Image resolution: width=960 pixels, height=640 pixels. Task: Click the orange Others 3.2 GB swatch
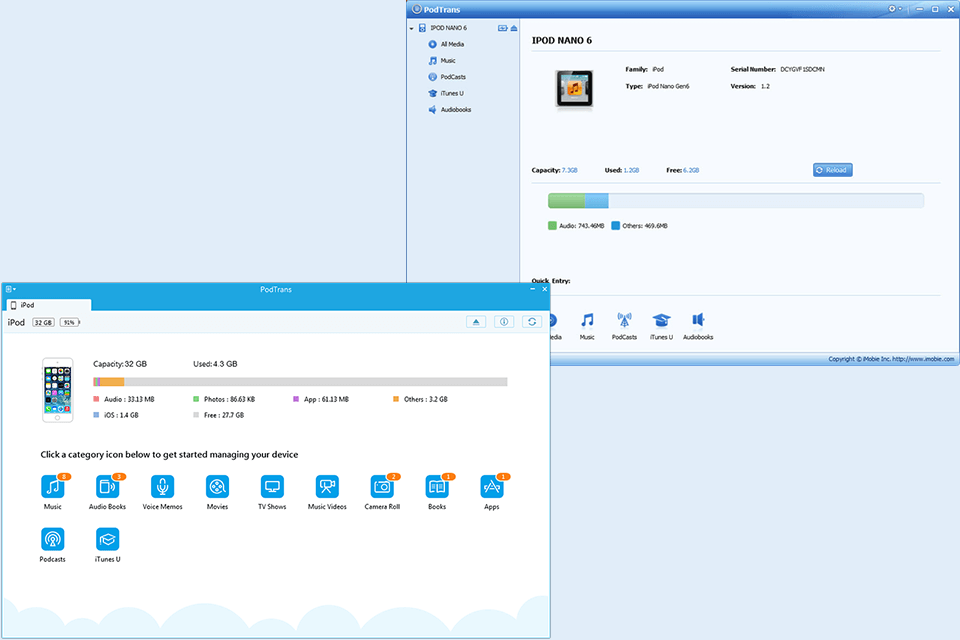(396, 399)
